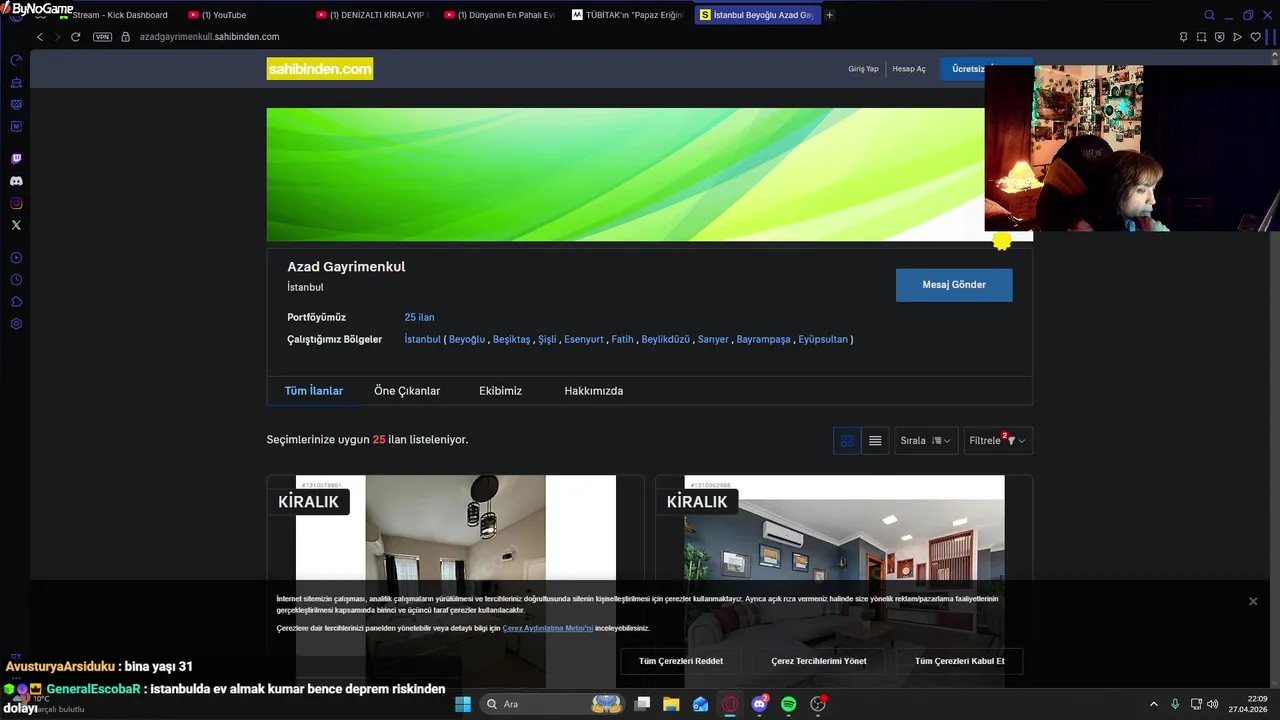This screenshot has height=720, width=1280.
Task: Click the Eyüpsultan region link
Action: tap(823, 339)
